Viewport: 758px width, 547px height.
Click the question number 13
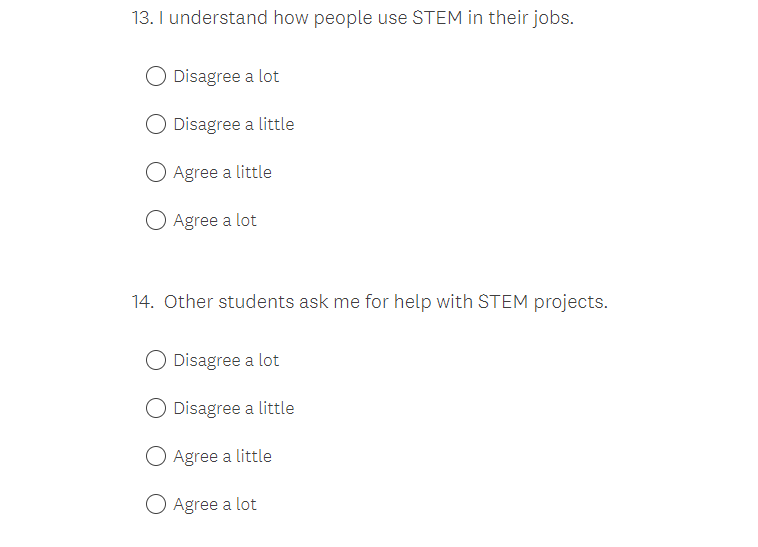[141, 18]
